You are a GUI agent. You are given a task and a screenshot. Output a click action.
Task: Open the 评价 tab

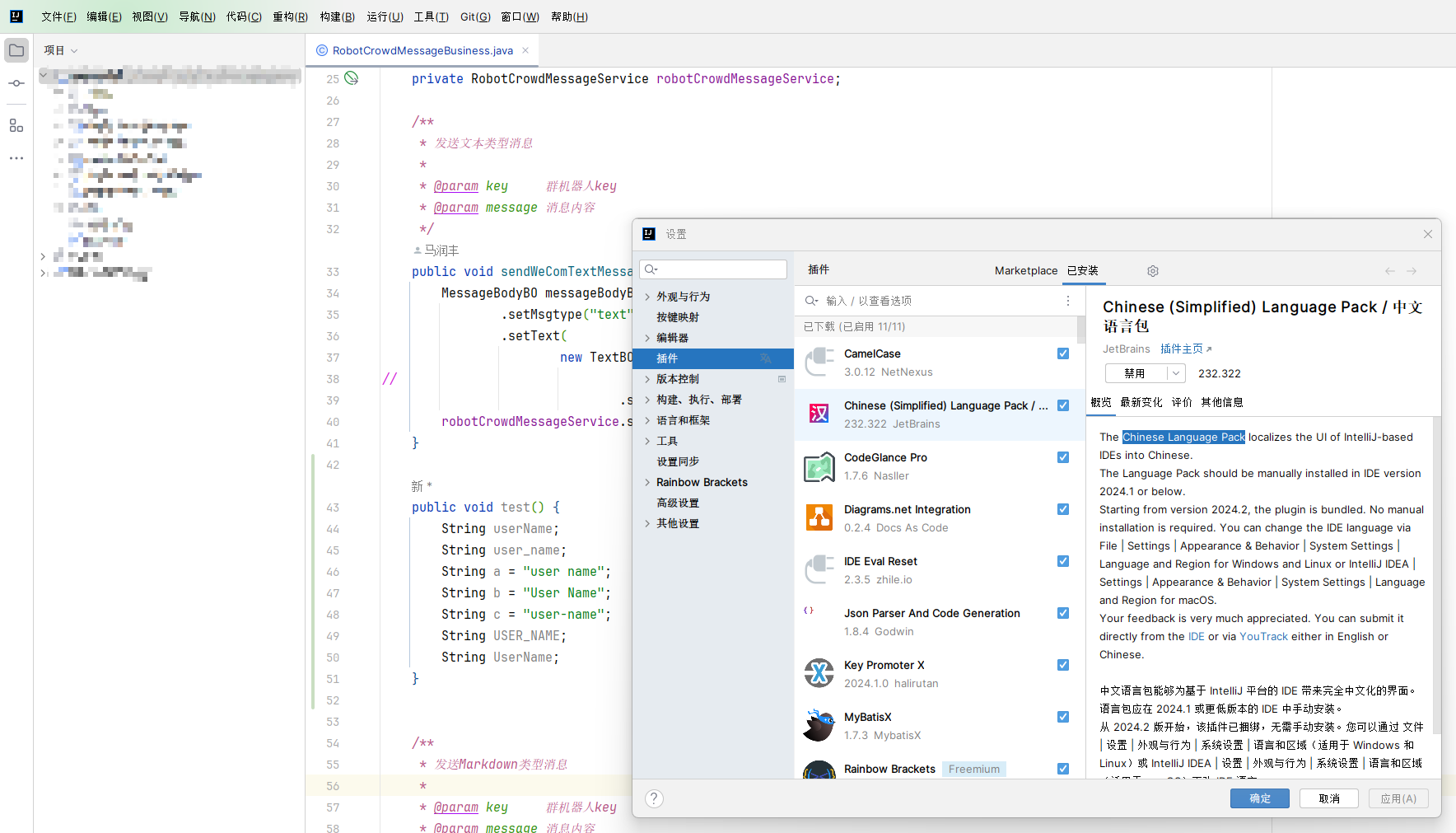(x=1182, y=402)
